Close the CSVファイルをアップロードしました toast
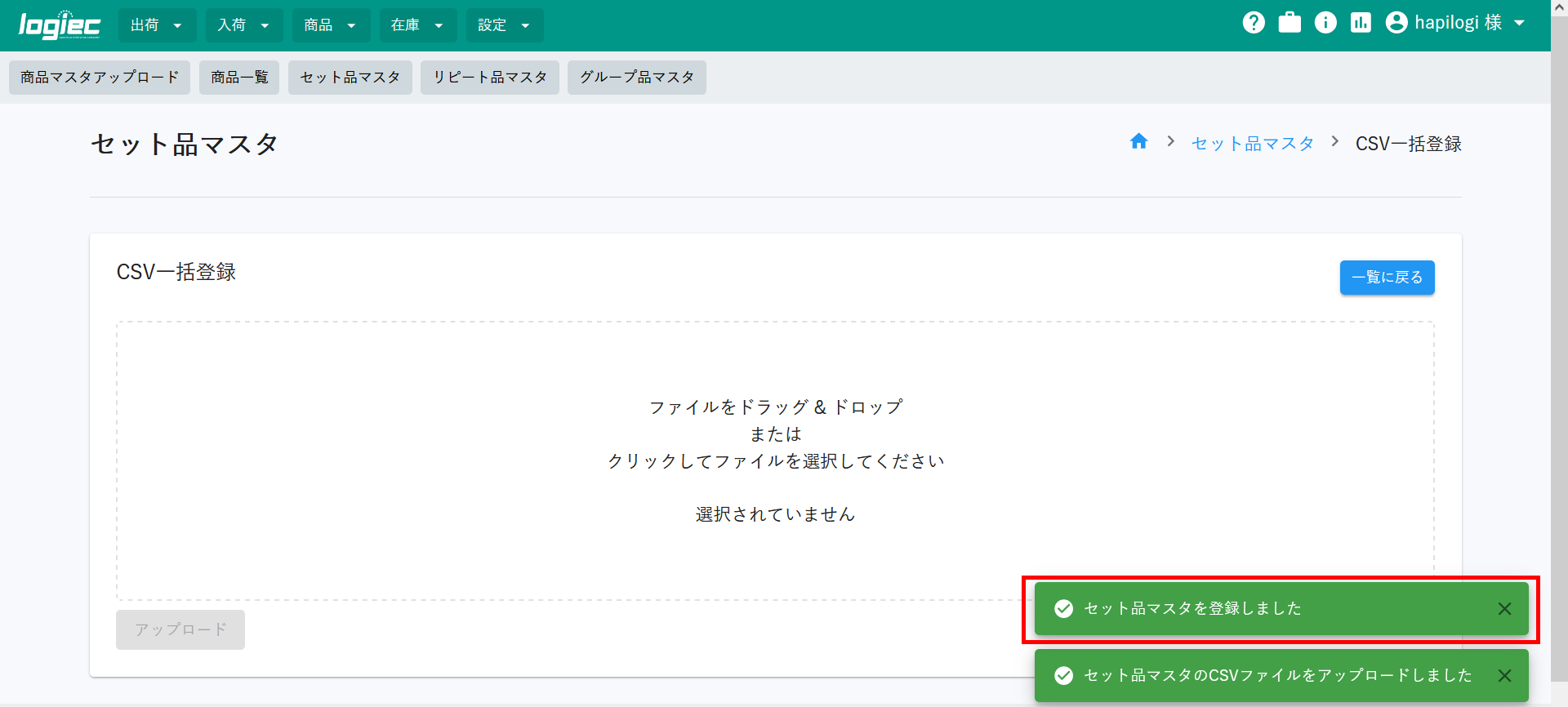 1504,676
